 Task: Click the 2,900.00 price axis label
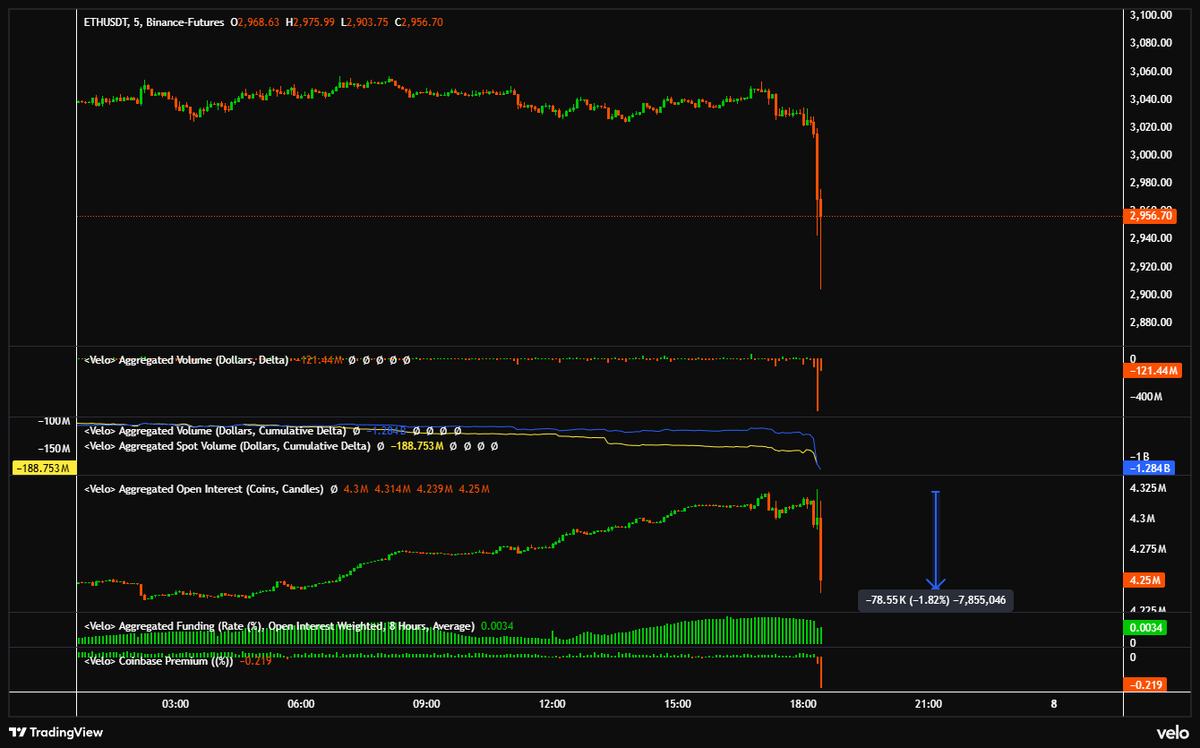point(1150,294)
